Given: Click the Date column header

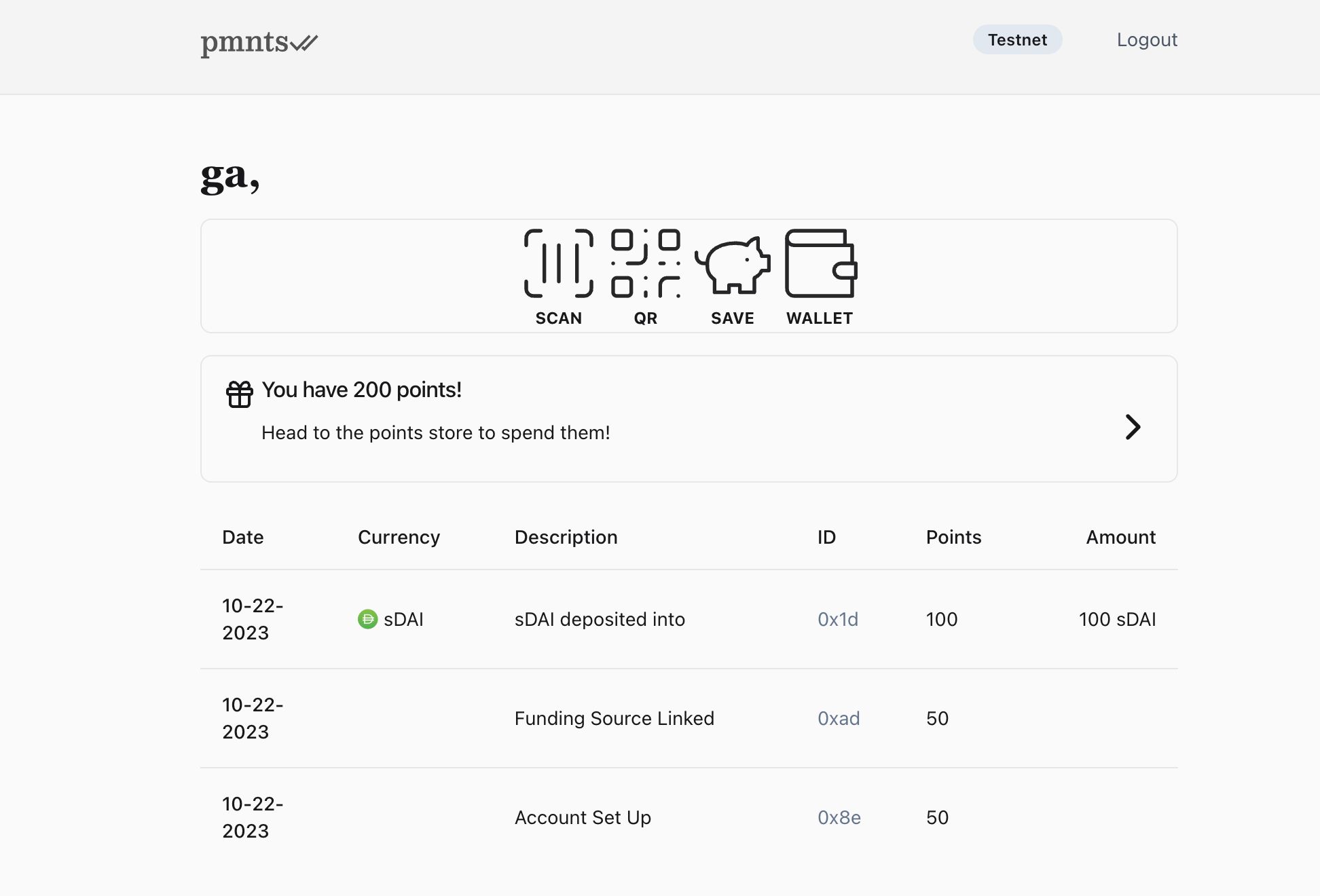Looking at the screenshot, I should pos(243,537).
